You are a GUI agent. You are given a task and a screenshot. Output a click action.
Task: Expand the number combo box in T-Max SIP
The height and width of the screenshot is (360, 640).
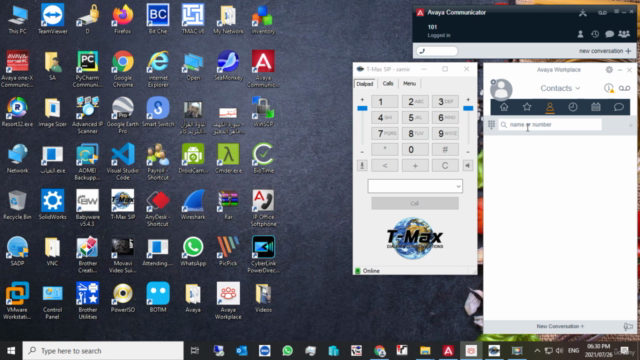458,187
